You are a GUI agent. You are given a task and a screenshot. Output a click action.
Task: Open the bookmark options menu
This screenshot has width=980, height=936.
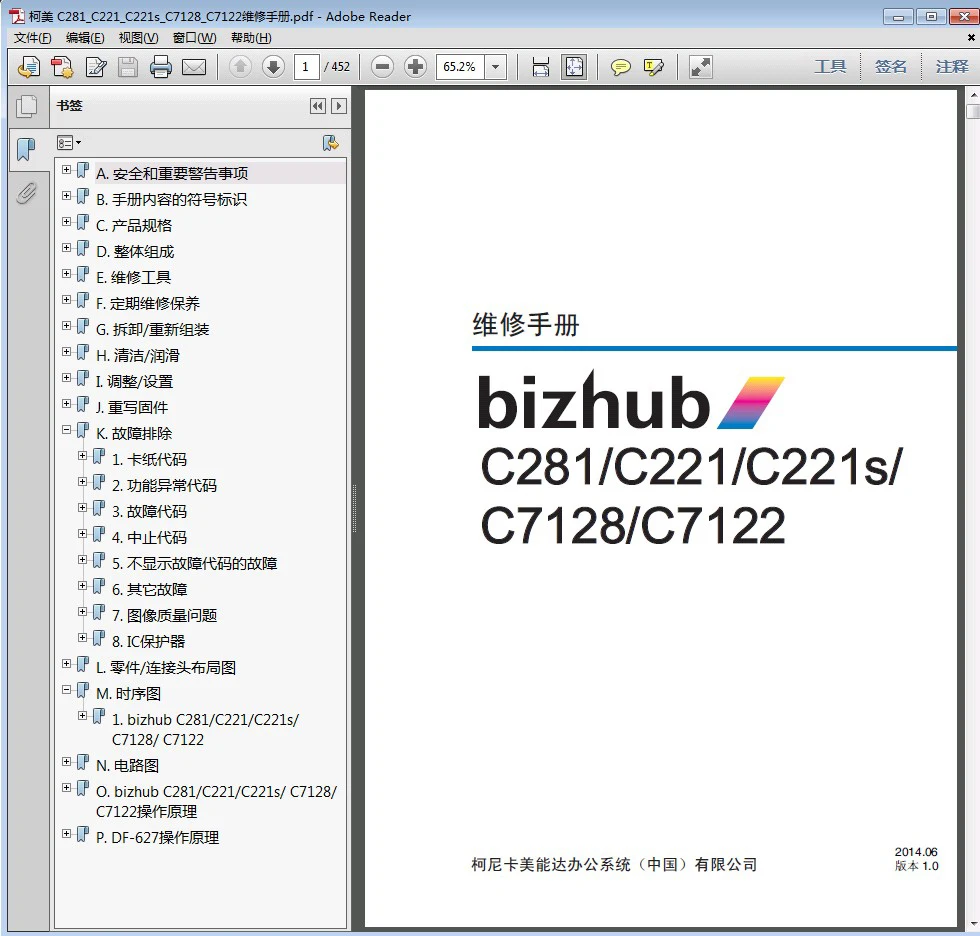point(69,143)
